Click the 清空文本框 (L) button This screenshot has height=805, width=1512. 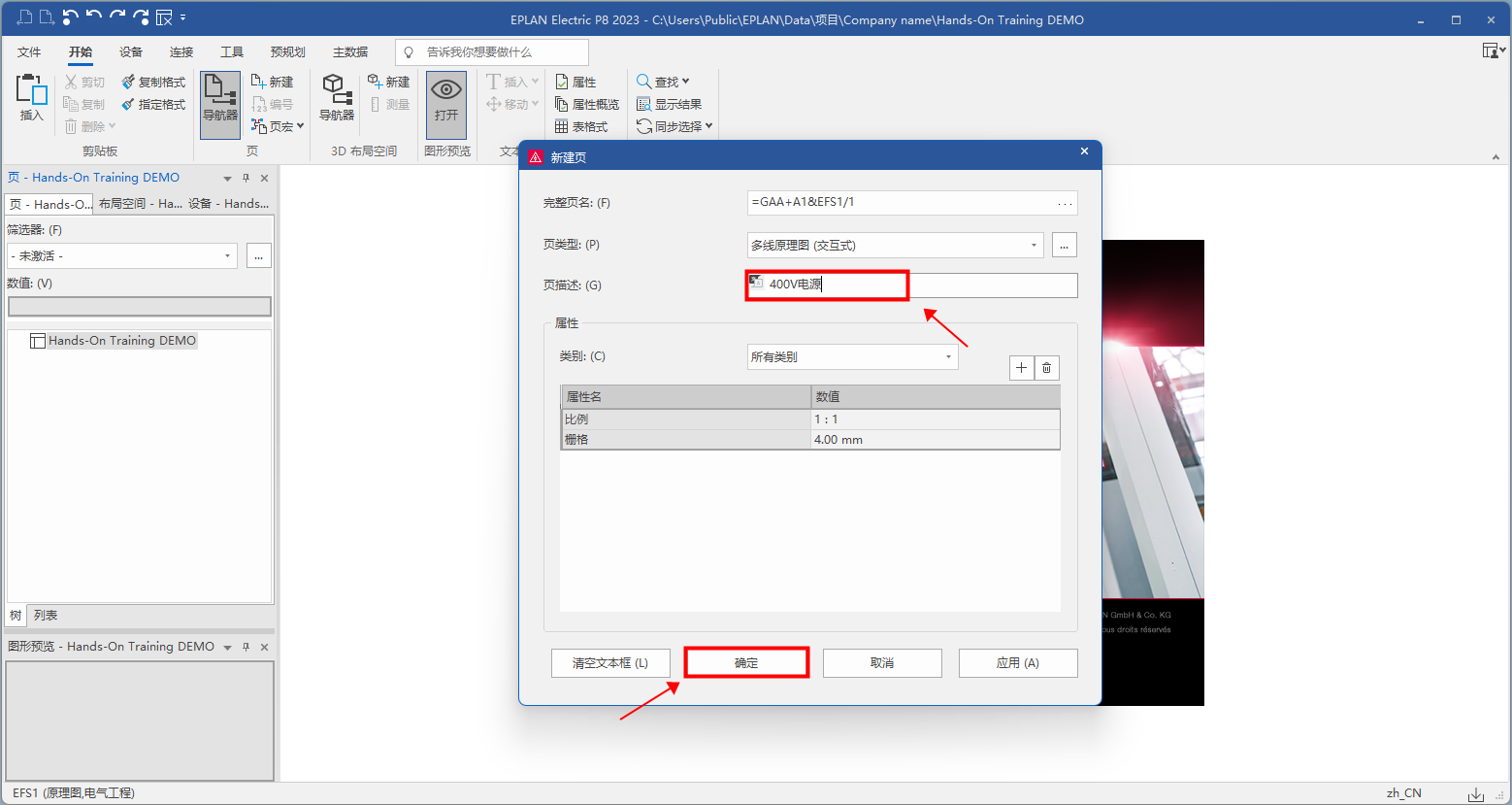610,663
